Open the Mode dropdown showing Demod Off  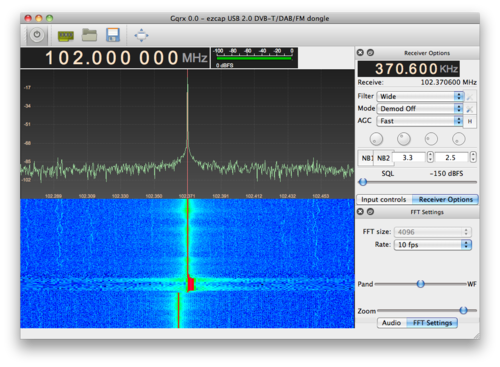(x=420, y=109)
